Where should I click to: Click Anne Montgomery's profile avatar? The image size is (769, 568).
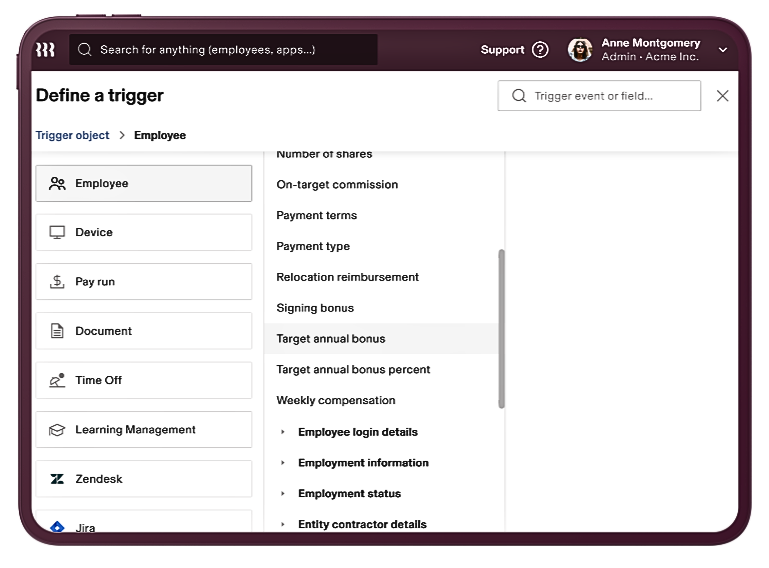click(580, 50)
